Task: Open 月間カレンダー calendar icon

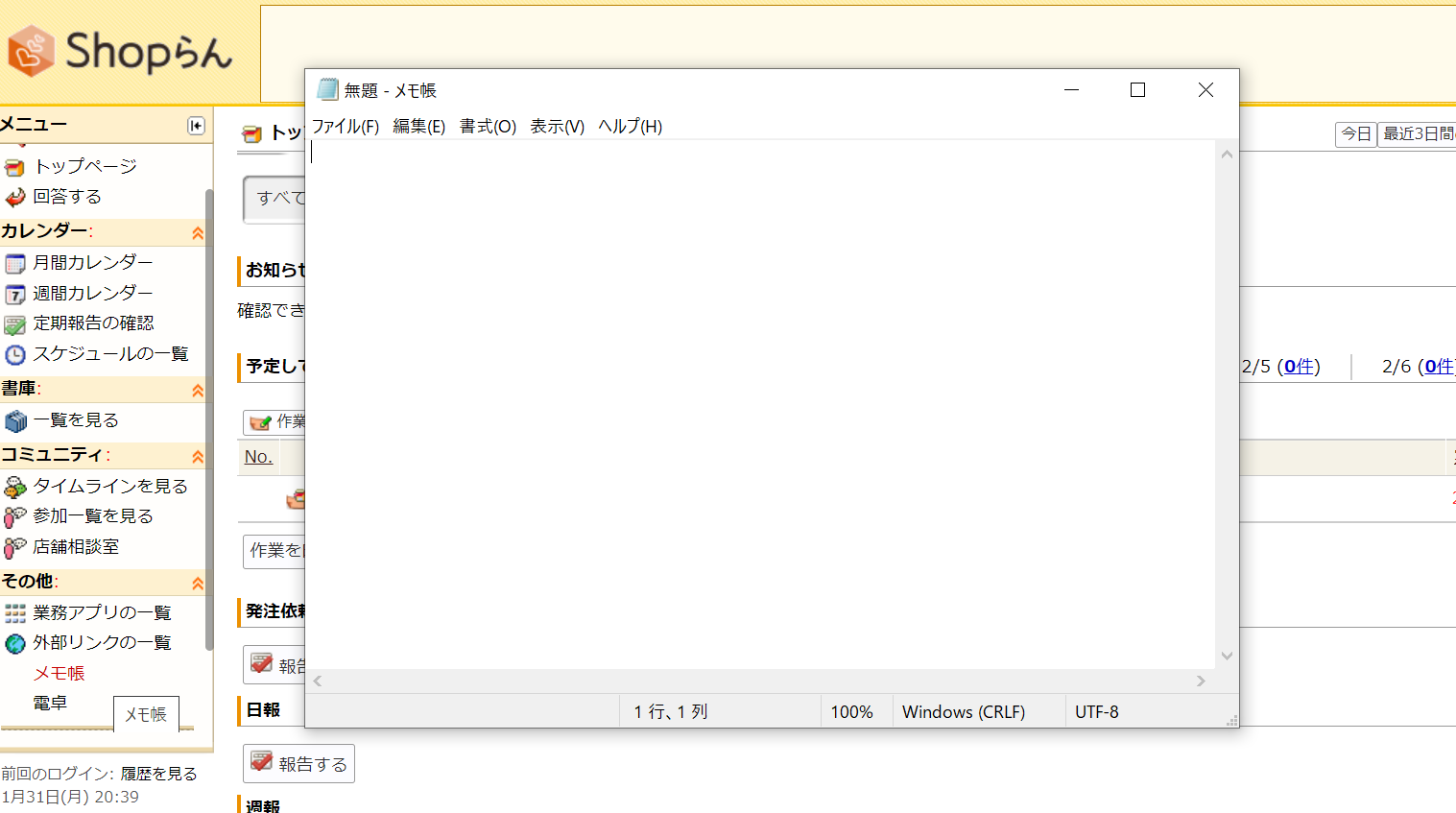Action: (14, 263)
